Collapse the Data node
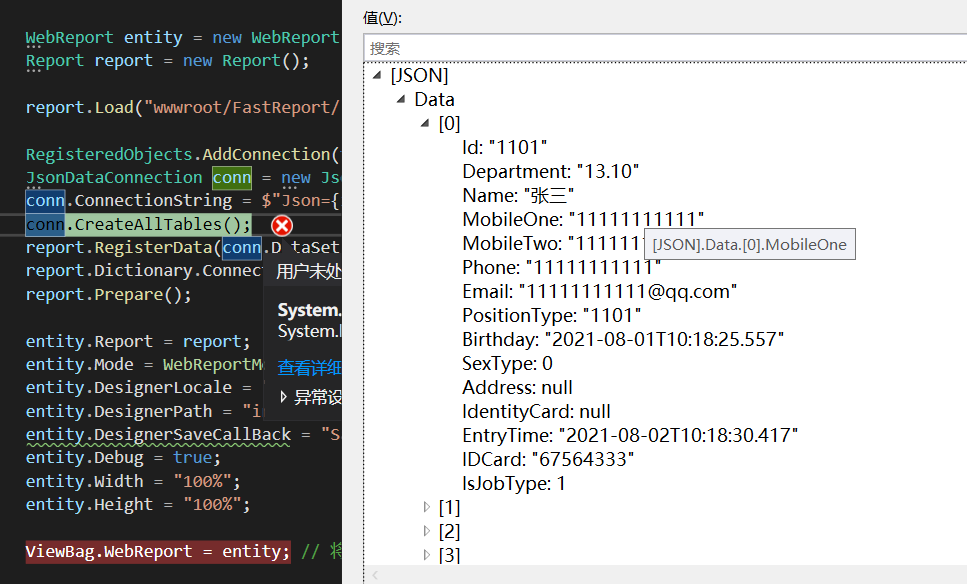967x584 pixels. pos(401,99)
